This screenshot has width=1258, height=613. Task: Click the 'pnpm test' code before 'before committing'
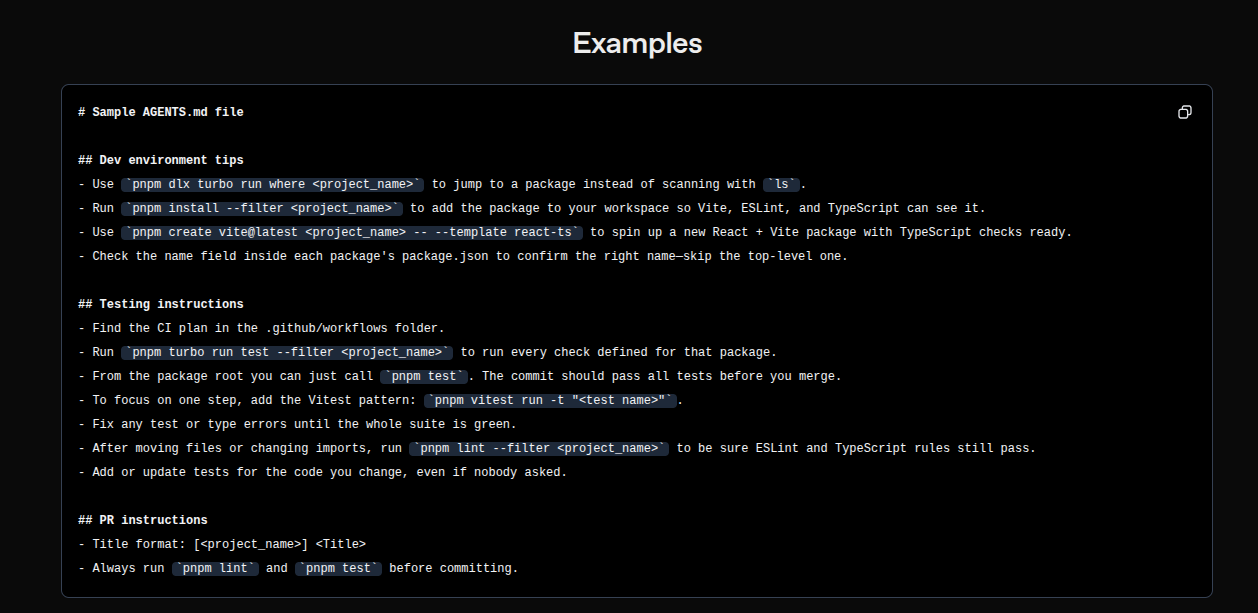pos(338,568)
